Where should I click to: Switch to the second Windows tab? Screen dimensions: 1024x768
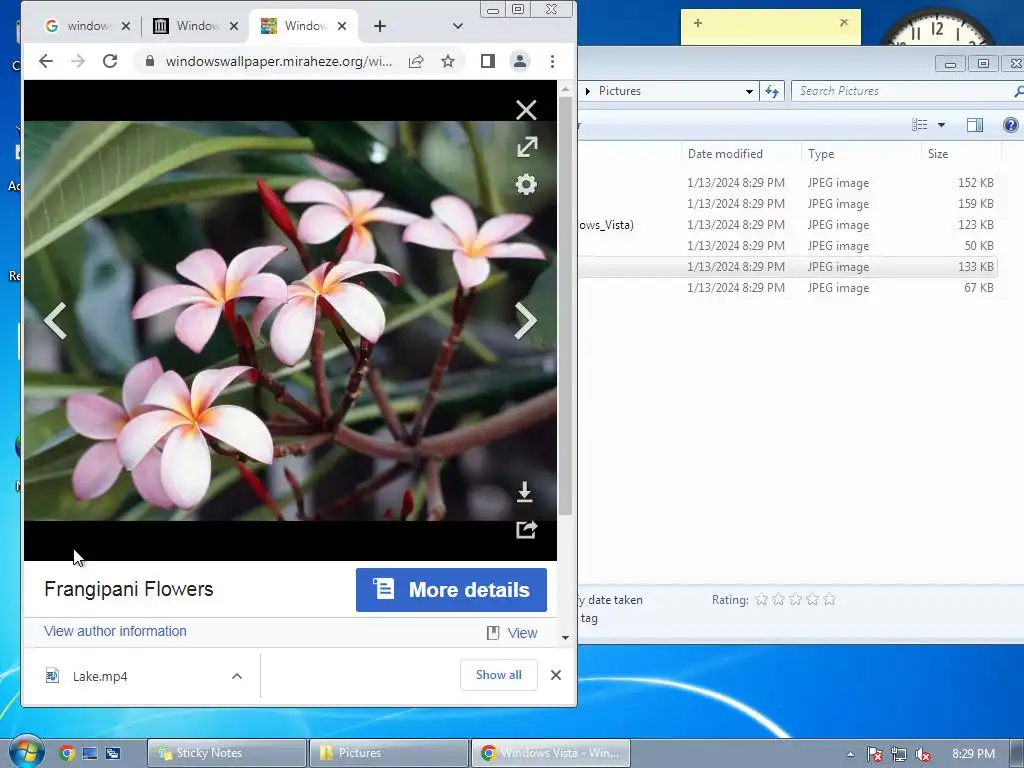[x=189, y=26]
